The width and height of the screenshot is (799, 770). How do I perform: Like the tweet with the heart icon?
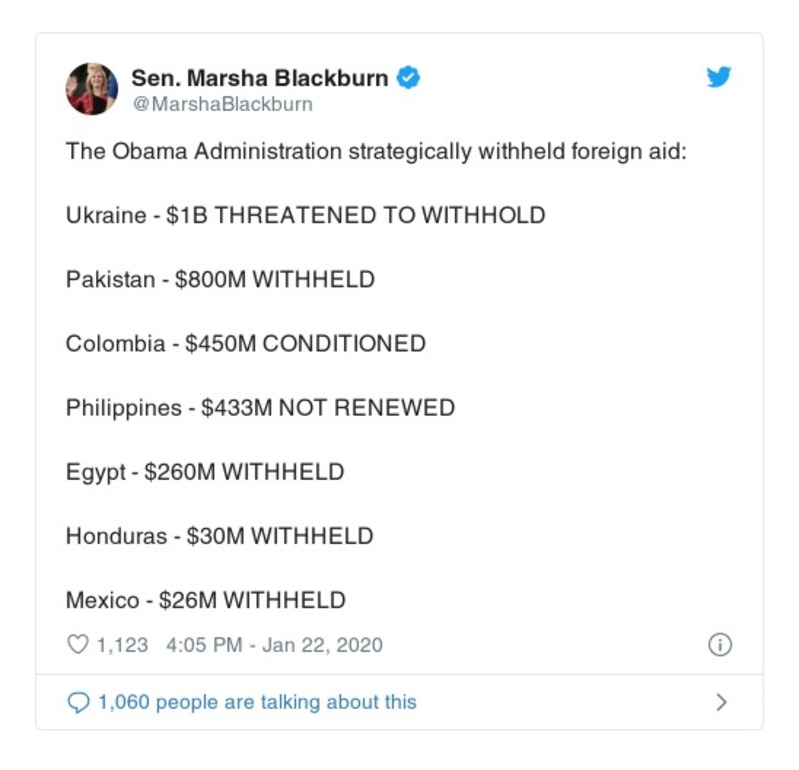coord(77,645)
